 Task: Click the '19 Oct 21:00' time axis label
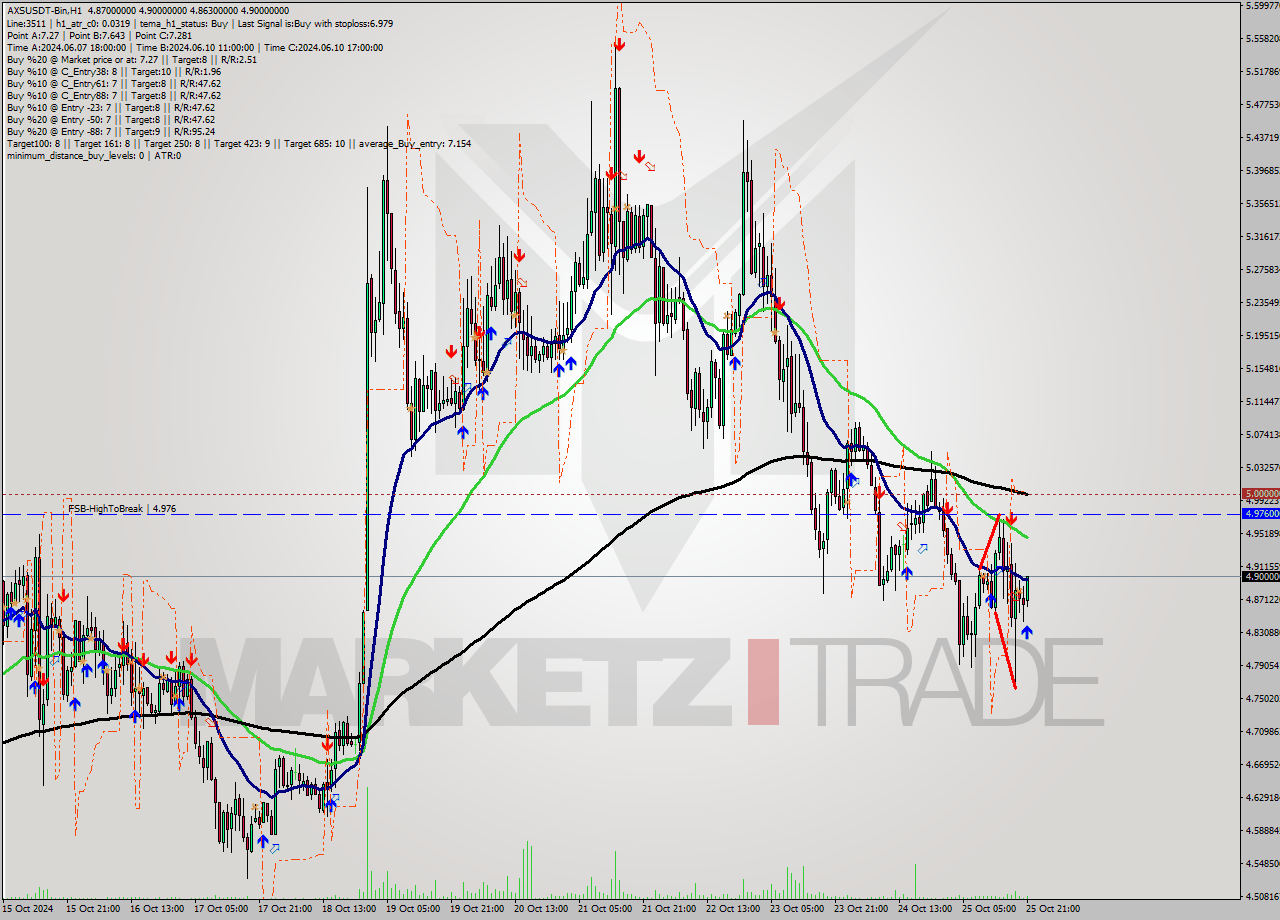click(x=477, y=909)
